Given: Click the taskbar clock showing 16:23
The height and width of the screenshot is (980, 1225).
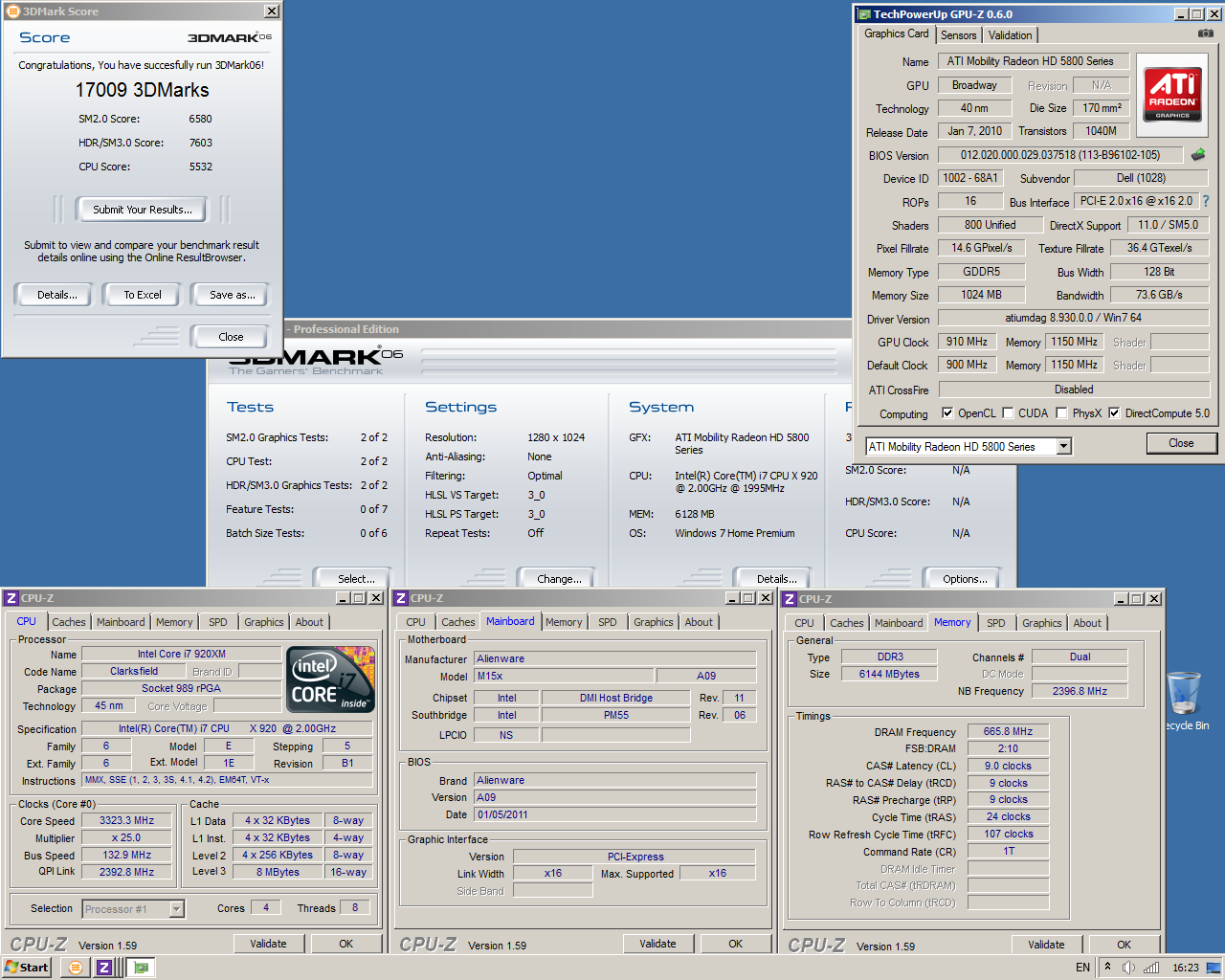Looking at the screenshot, I should coord(1186,968).
